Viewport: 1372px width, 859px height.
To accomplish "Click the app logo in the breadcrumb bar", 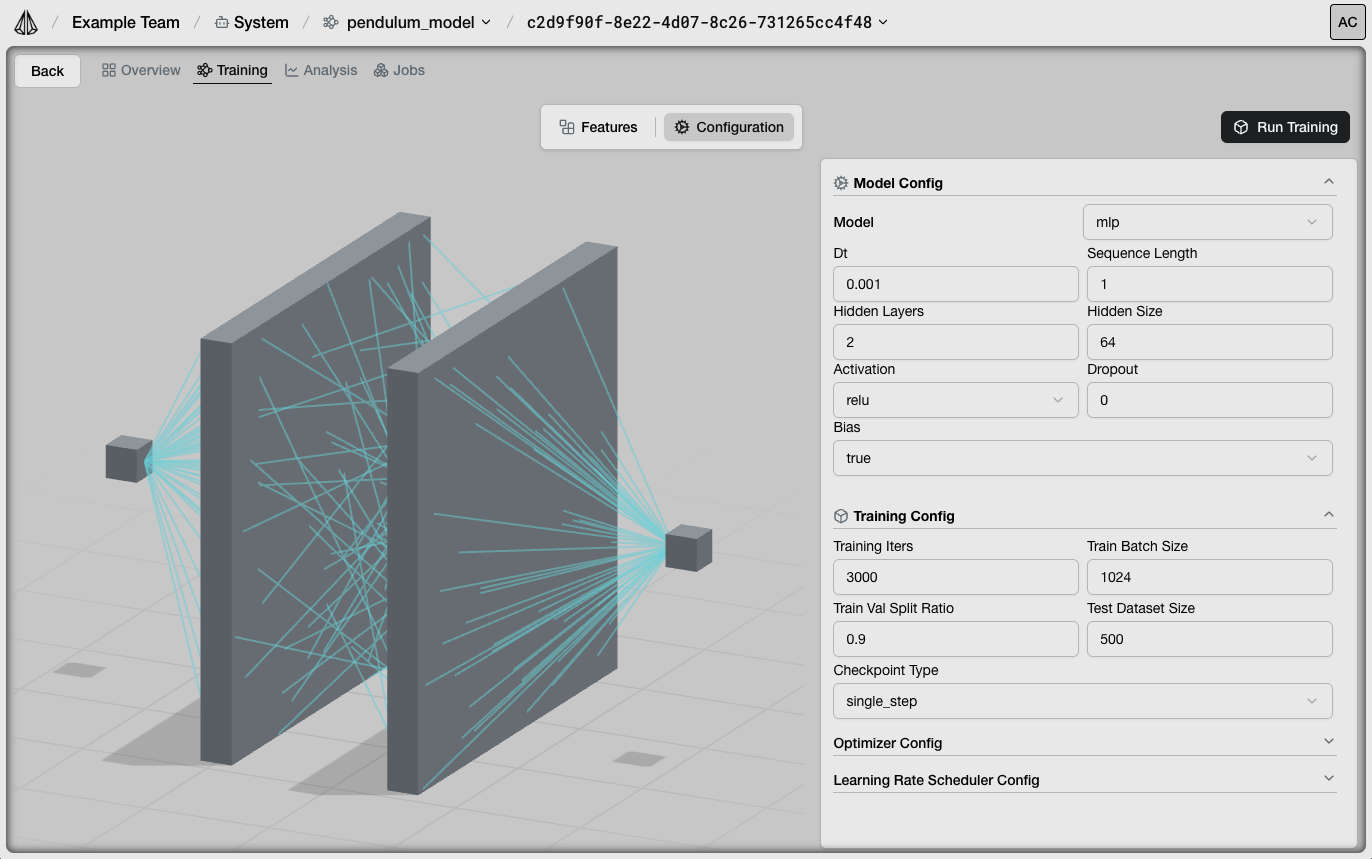I will click(x=25, y=21).
